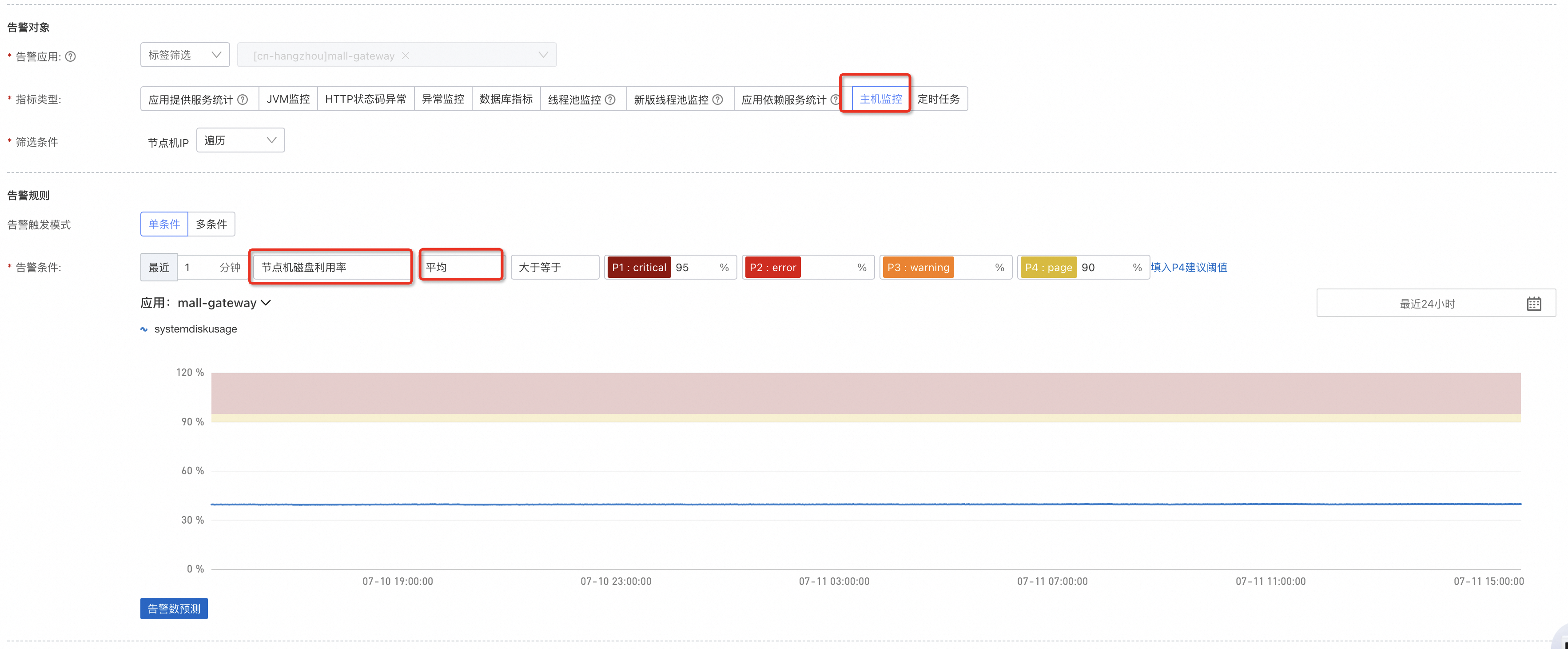The image size is (1568, 649).
Task: Select the JVM监控 metric type
Action: tap(288, 99)
